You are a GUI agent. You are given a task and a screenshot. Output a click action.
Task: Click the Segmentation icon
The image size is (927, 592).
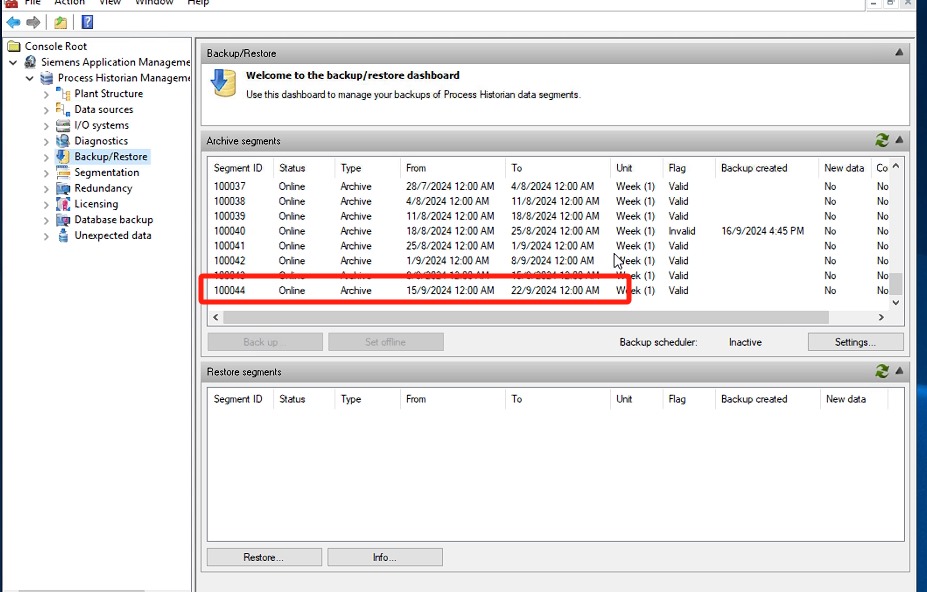tap(63, 172)
